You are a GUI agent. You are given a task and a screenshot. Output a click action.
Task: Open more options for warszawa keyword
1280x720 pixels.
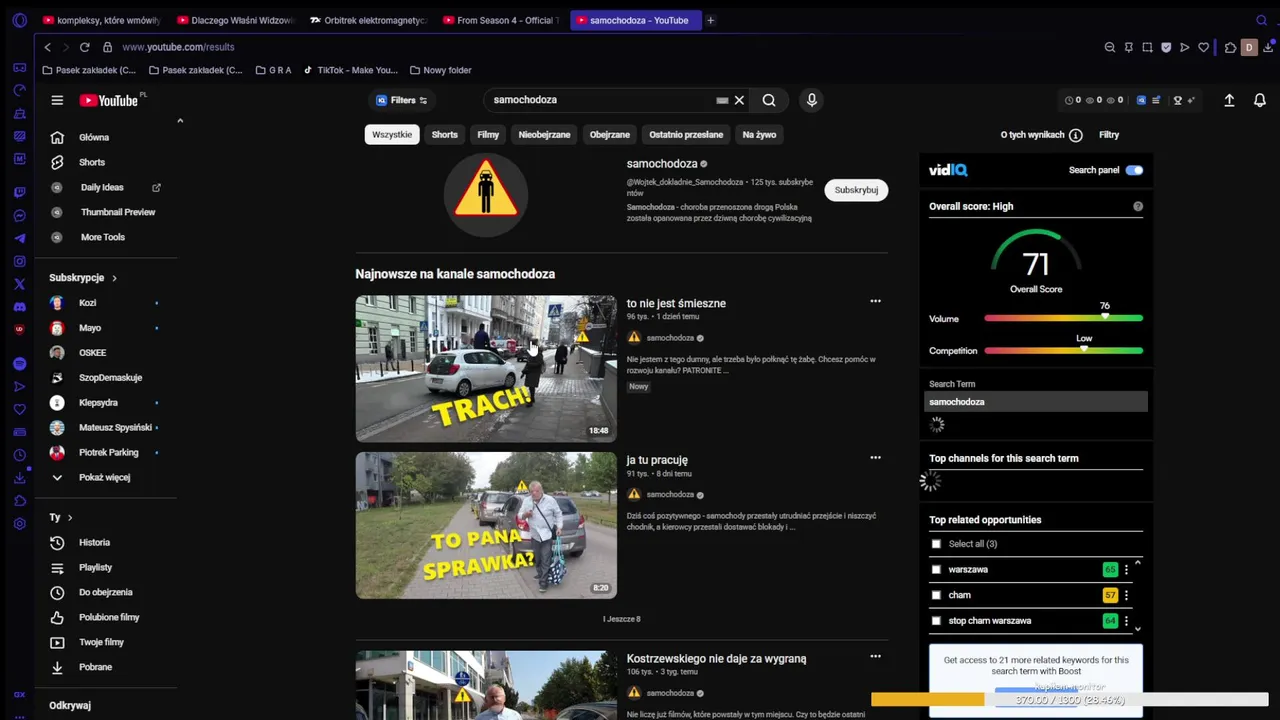(x=1126, y=570)
